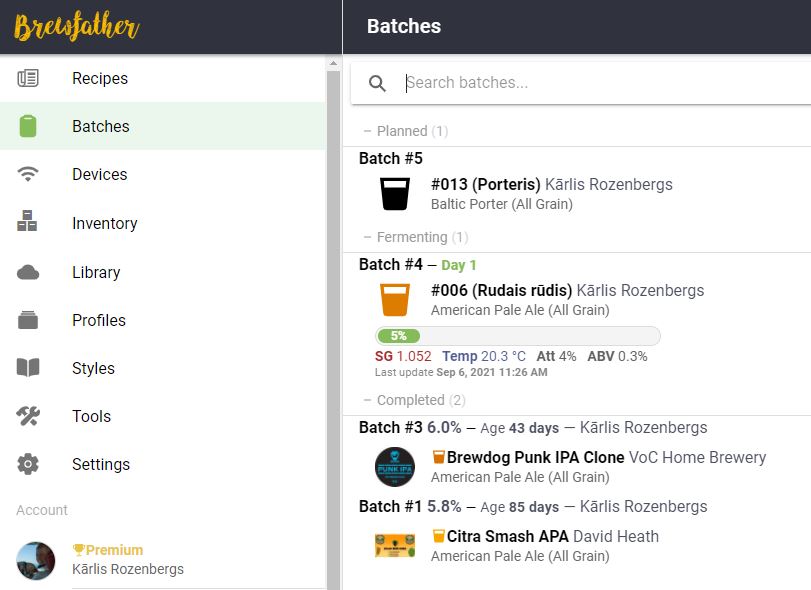811x590 pixels.
Task: Click the Age 43 days label
Action: (x=519, y=428)
